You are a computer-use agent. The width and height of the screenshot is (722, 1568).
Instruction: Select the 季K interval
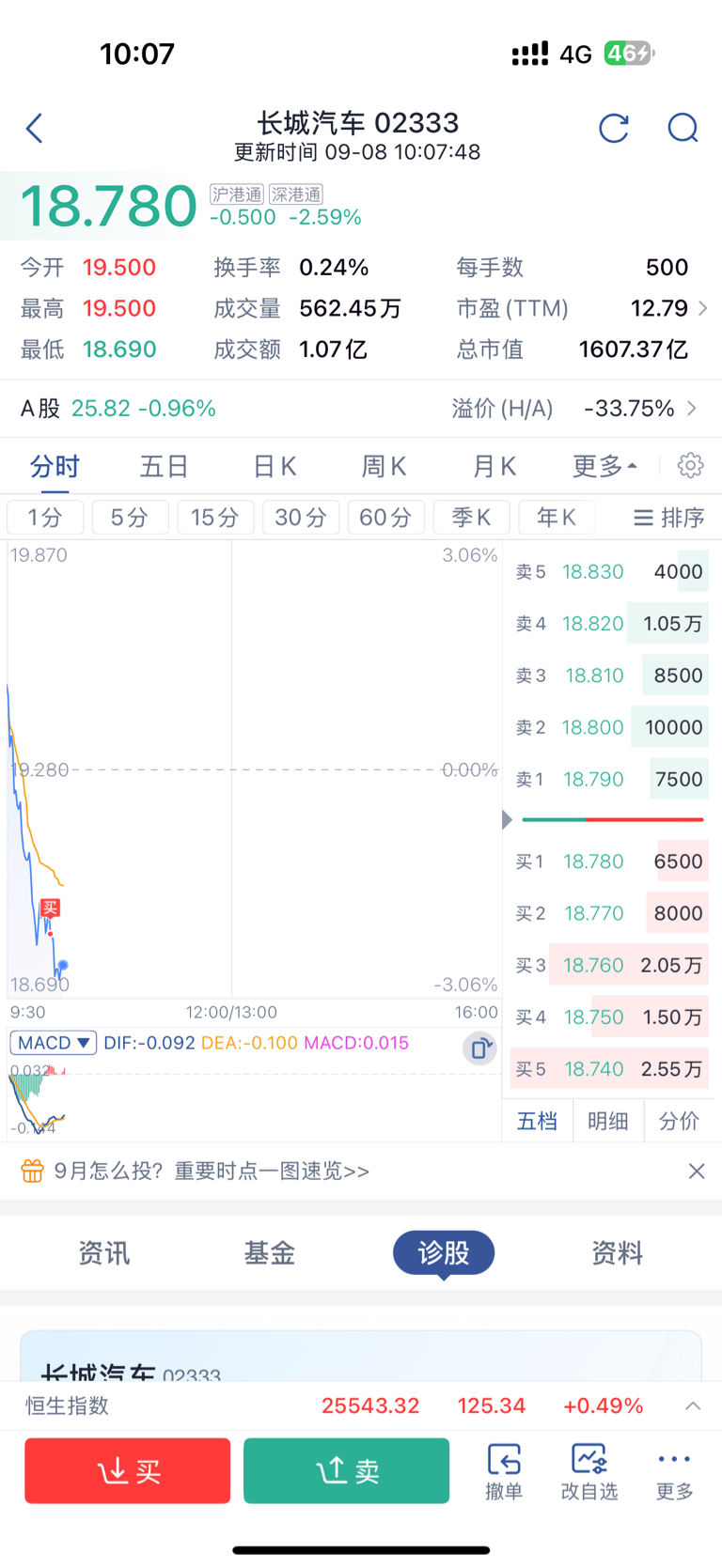[x=472, y=518]
